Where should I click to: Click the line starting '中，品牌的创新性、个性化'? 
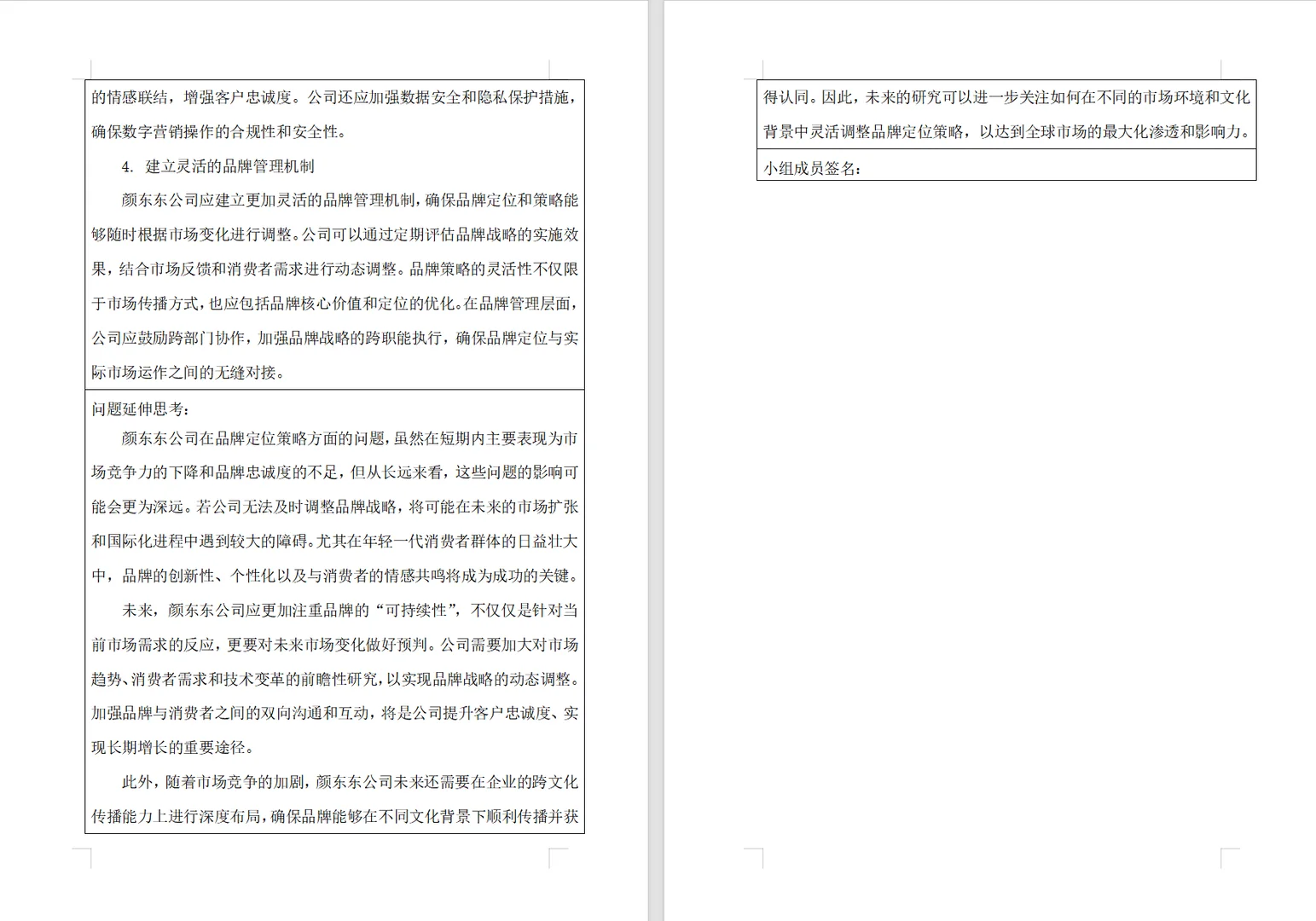pyautogui.click(x=334, y=576)
